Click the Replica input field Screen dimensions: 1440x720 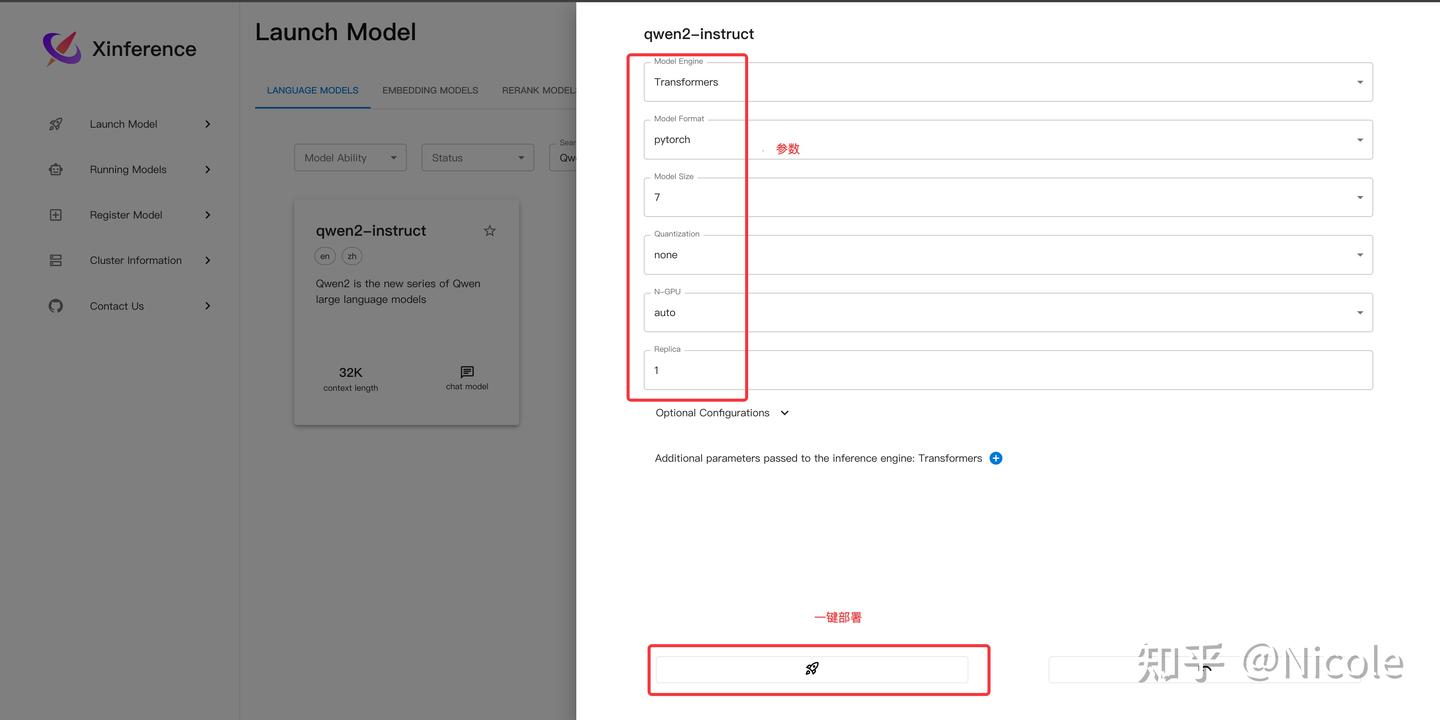point(1008,371)
